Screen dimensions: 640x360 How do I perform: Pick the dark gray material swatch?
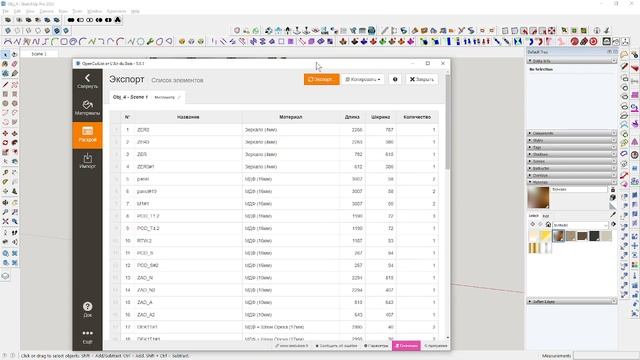tap(594, 236)
